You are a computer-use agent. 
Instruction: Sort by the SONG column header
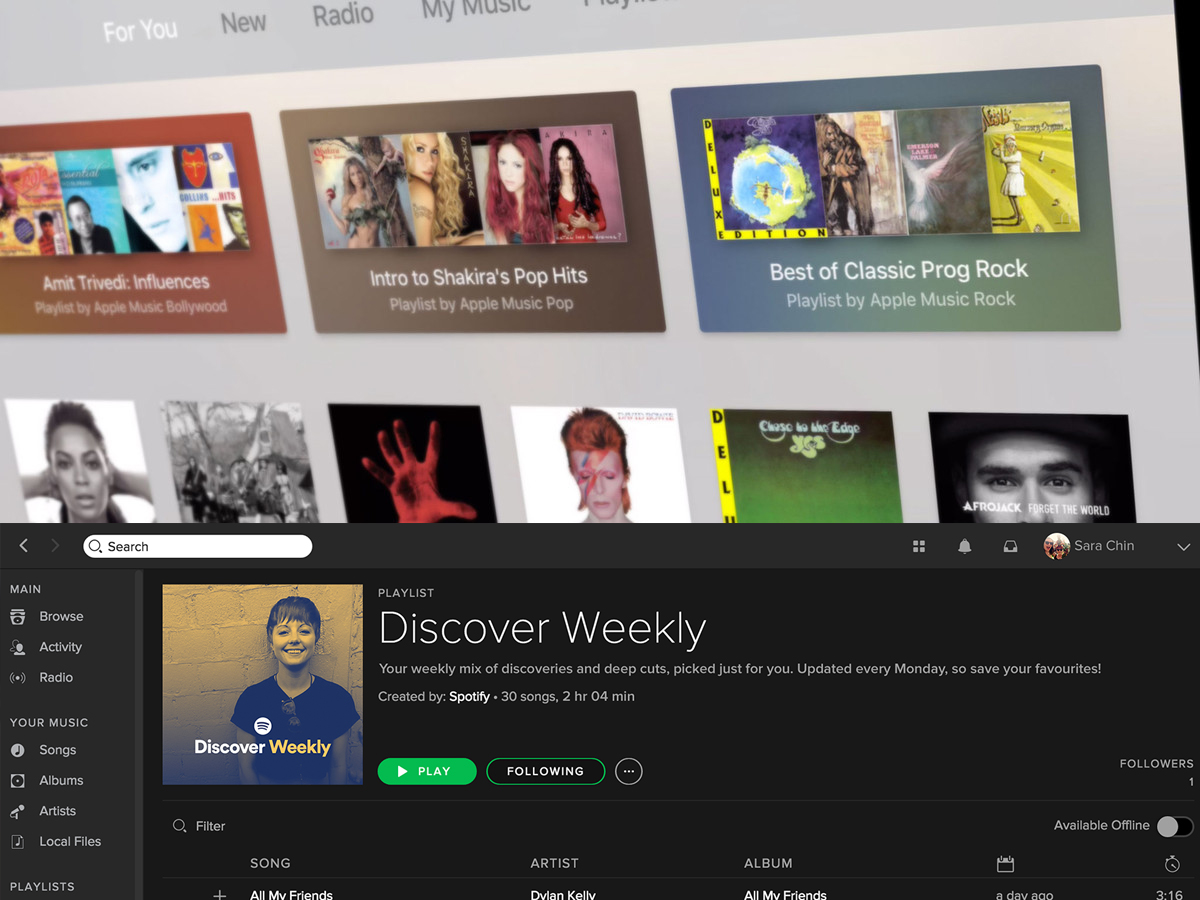click(x=270, y=863)
